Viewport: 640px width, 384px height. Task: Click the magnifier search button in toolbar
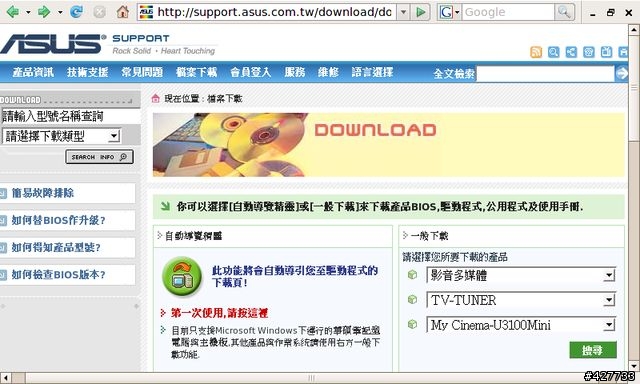click(x=564, y=12)
